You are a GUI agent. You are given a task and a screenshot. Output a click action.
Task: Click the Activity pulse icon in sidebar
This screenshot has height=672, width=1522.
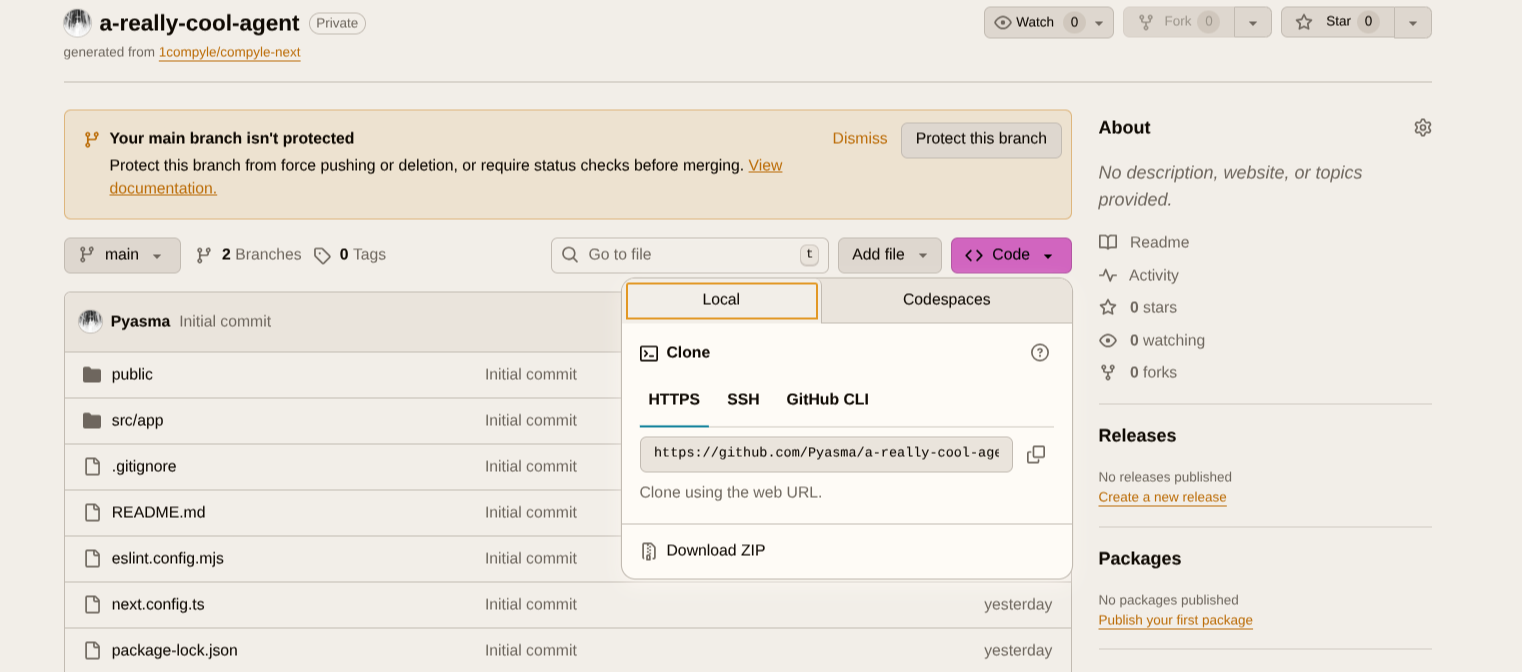point(1108,275)
